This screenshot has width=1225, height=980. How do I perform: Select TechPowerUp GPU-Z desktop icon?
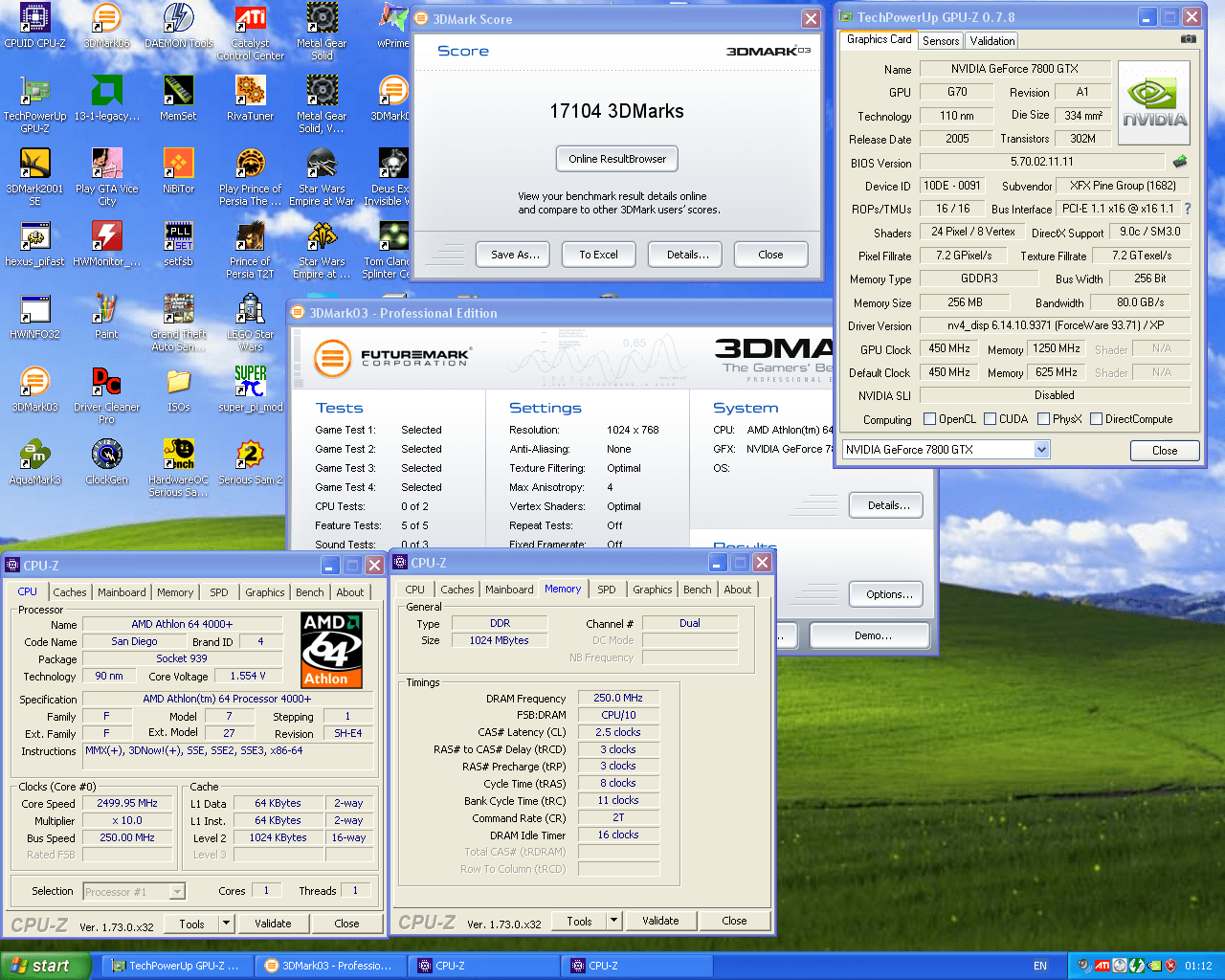pyautogui.click(x=34, y=105)
